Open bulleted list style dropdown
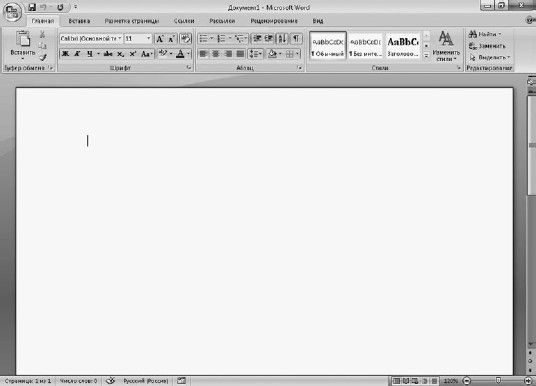 [212, 39]
